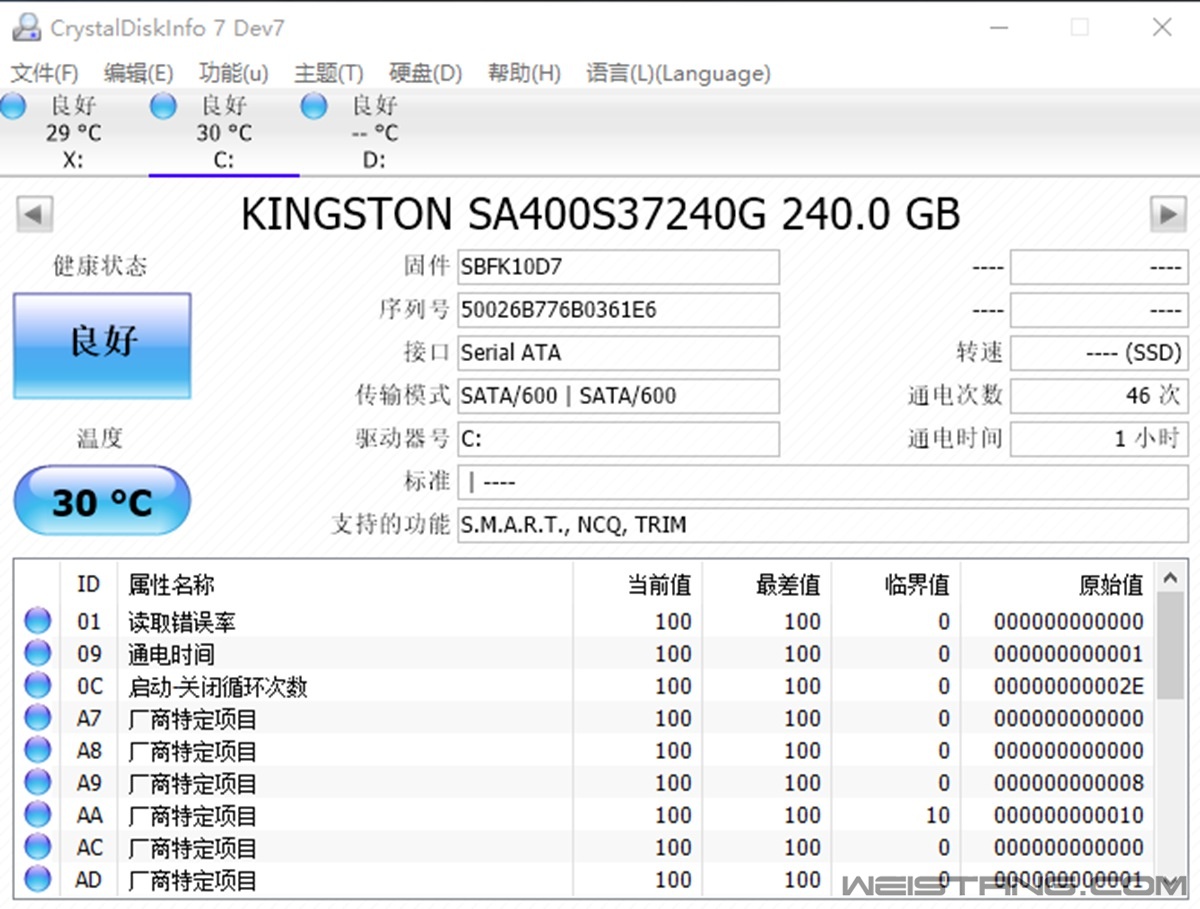Minimize the CrystalDiskInfo window
Screen dimensions: 1200x909
(x=998, y=27)
